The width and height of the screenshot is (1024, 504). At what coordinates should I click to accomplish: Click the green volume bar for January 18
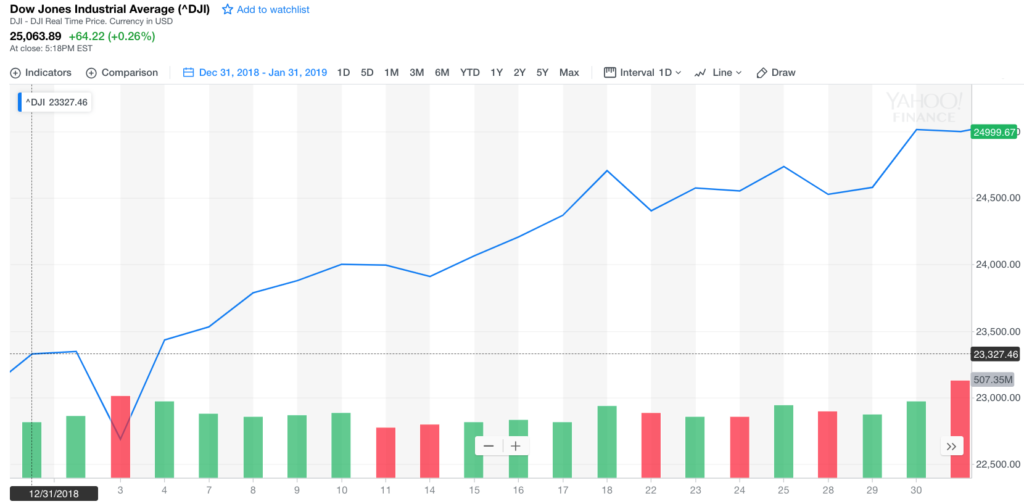pyautogui.click(x=607, y=442)
